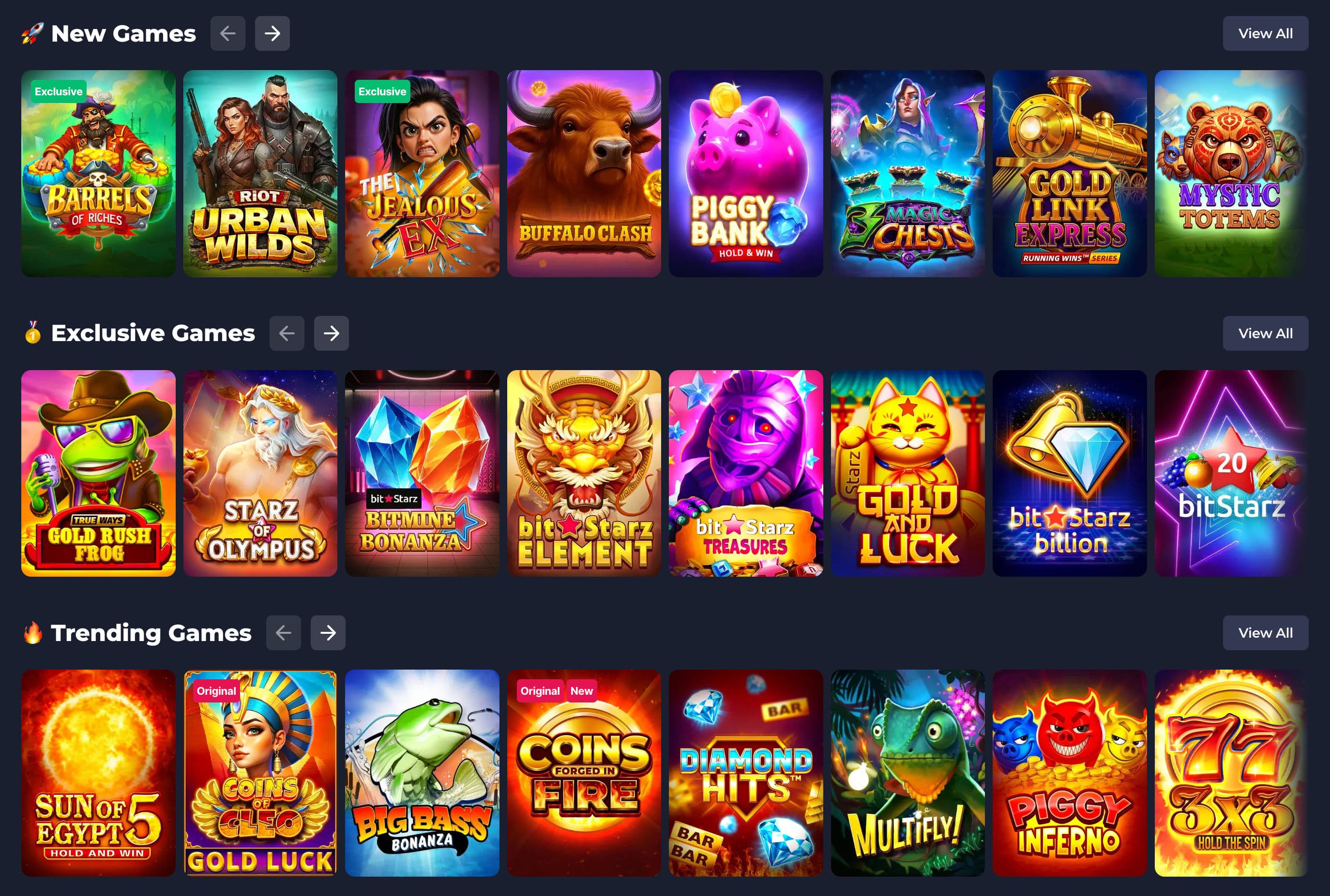Image resolution: width=1330 pixels, height=896 pixels.
Task: Click next arrow in New Games row
Action: pos(272,34)
